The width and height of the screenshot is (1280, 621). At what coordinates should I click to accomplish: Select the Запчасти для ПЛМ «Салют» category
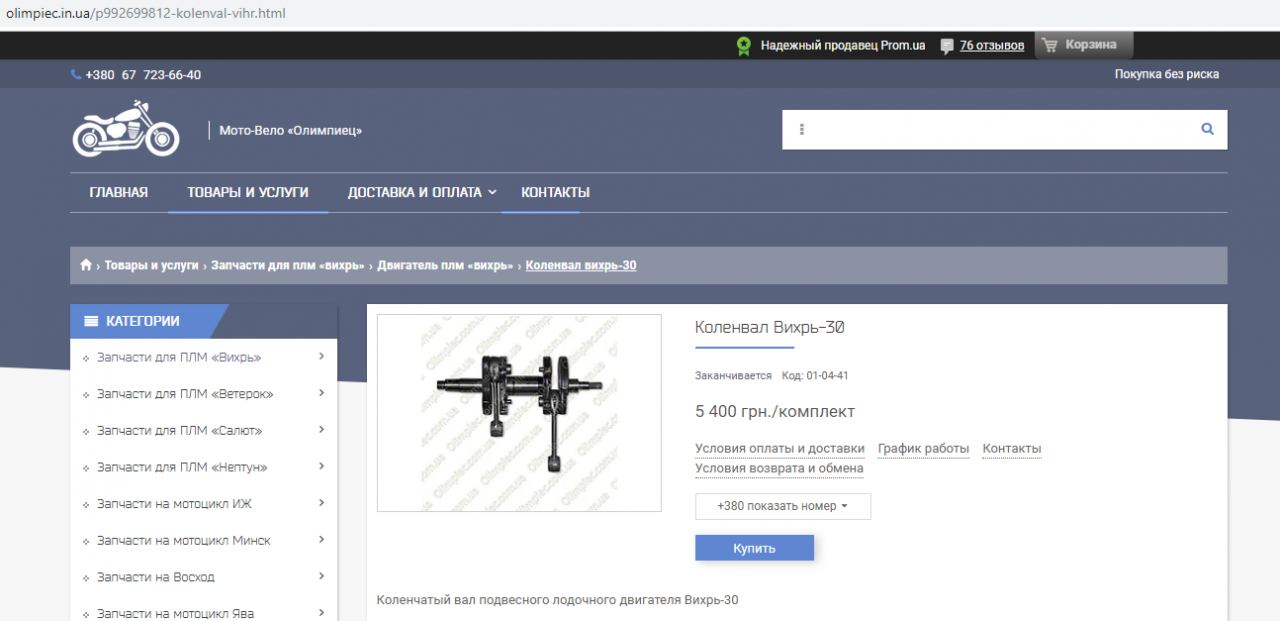pyautogui.click(x=180, y=430)
